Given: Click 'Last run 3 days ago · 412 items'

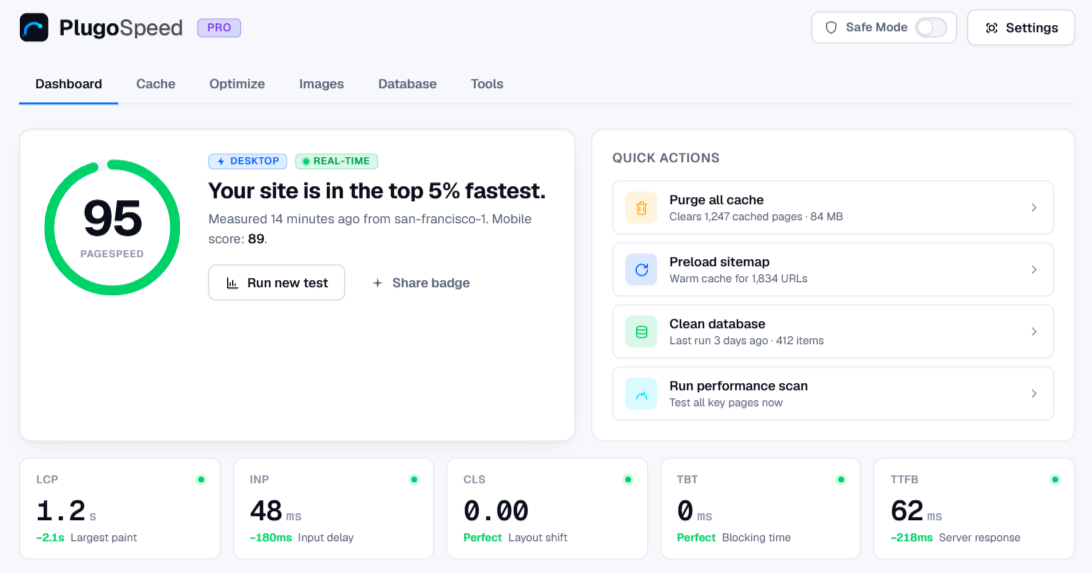Looking at the screenshot, I should [x=746, y=340].
